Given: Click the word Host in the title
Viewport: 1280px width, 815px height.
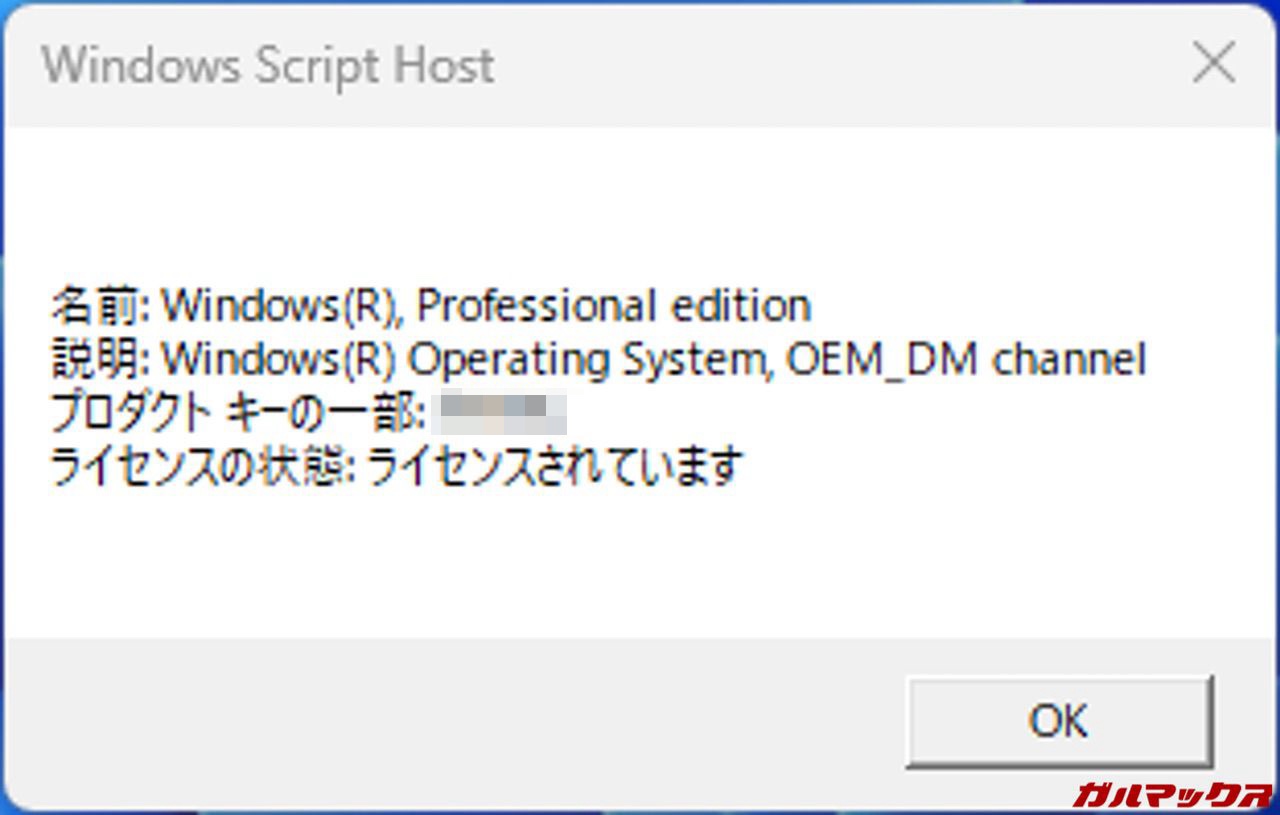Looking at the screenshot, I should coord(443,66).
